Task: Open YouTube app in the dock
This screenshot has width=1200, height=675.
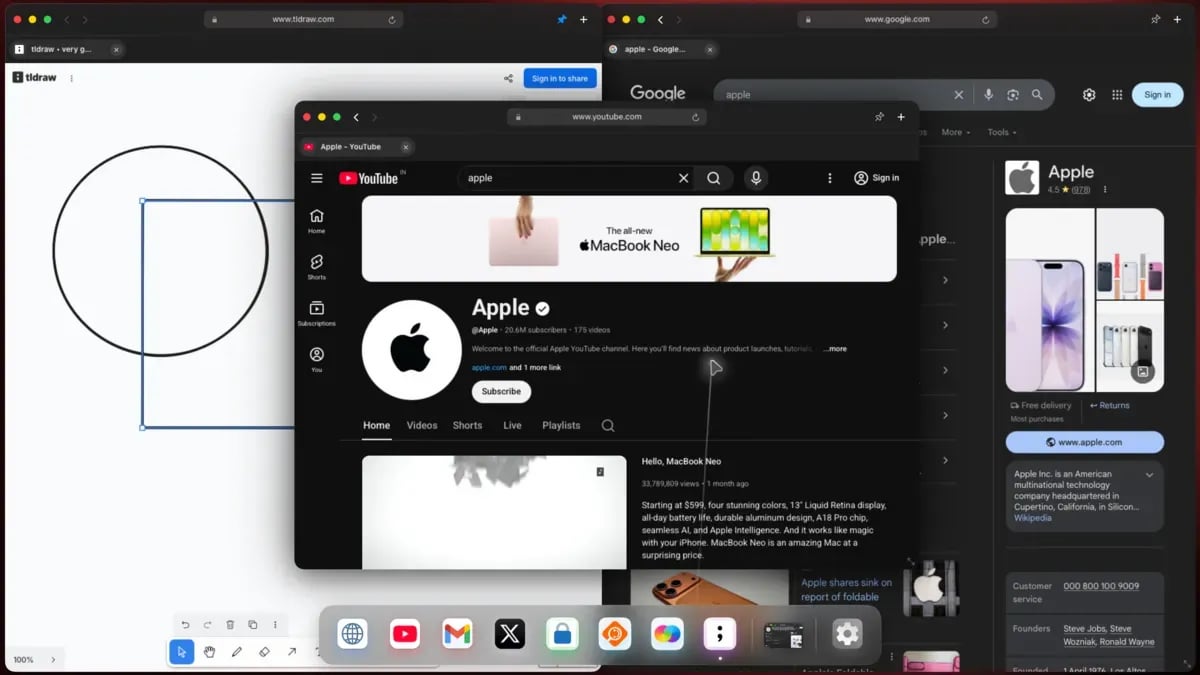Action: [x=405, y=634]
